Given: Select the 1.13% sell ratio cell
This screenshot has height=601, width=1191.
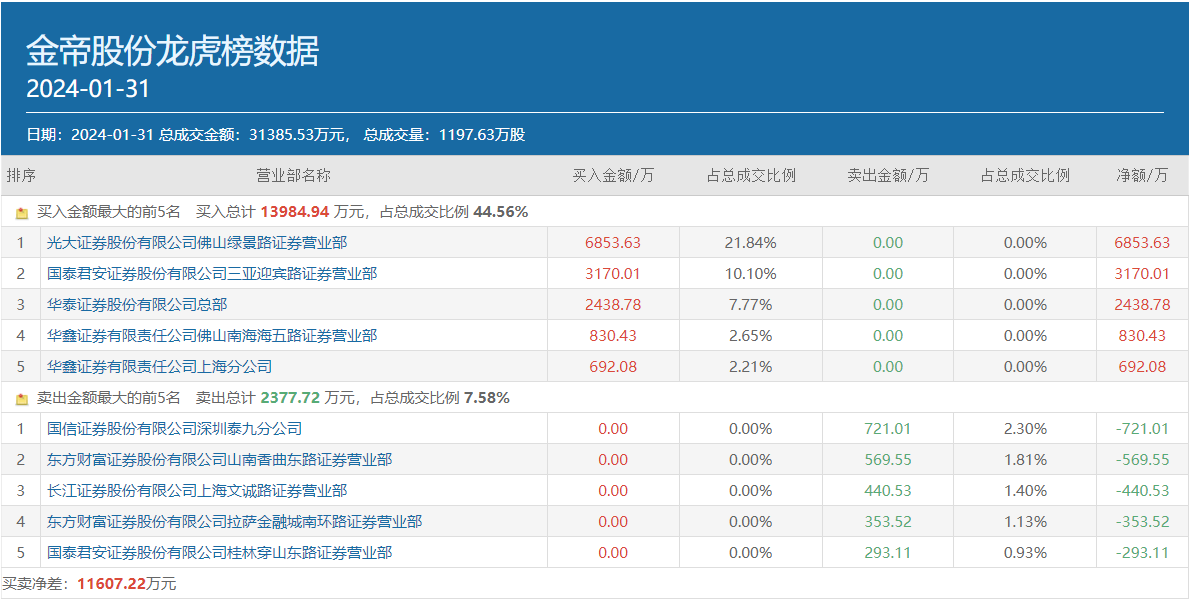Looking at the screenshot, I should point(1025,522).
